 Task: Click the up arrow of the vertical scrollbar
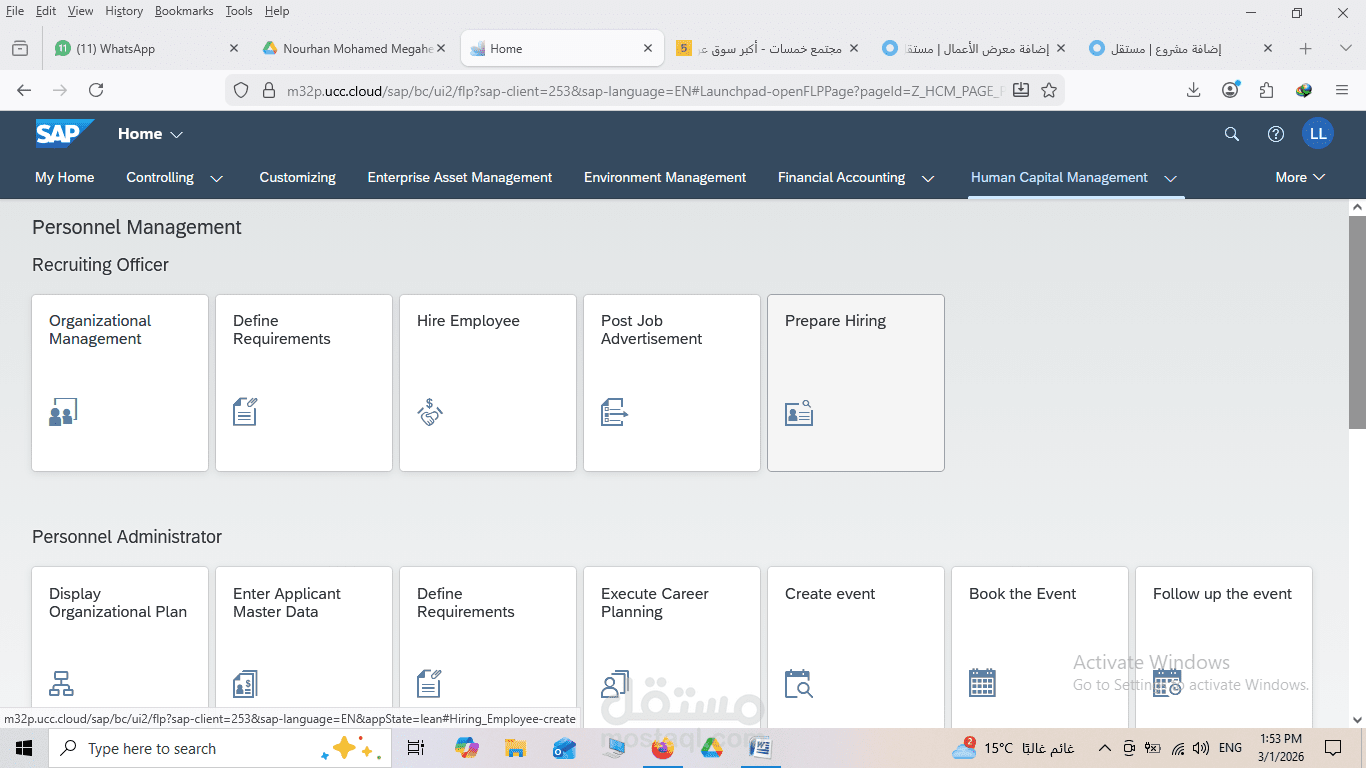point(1358,207)
